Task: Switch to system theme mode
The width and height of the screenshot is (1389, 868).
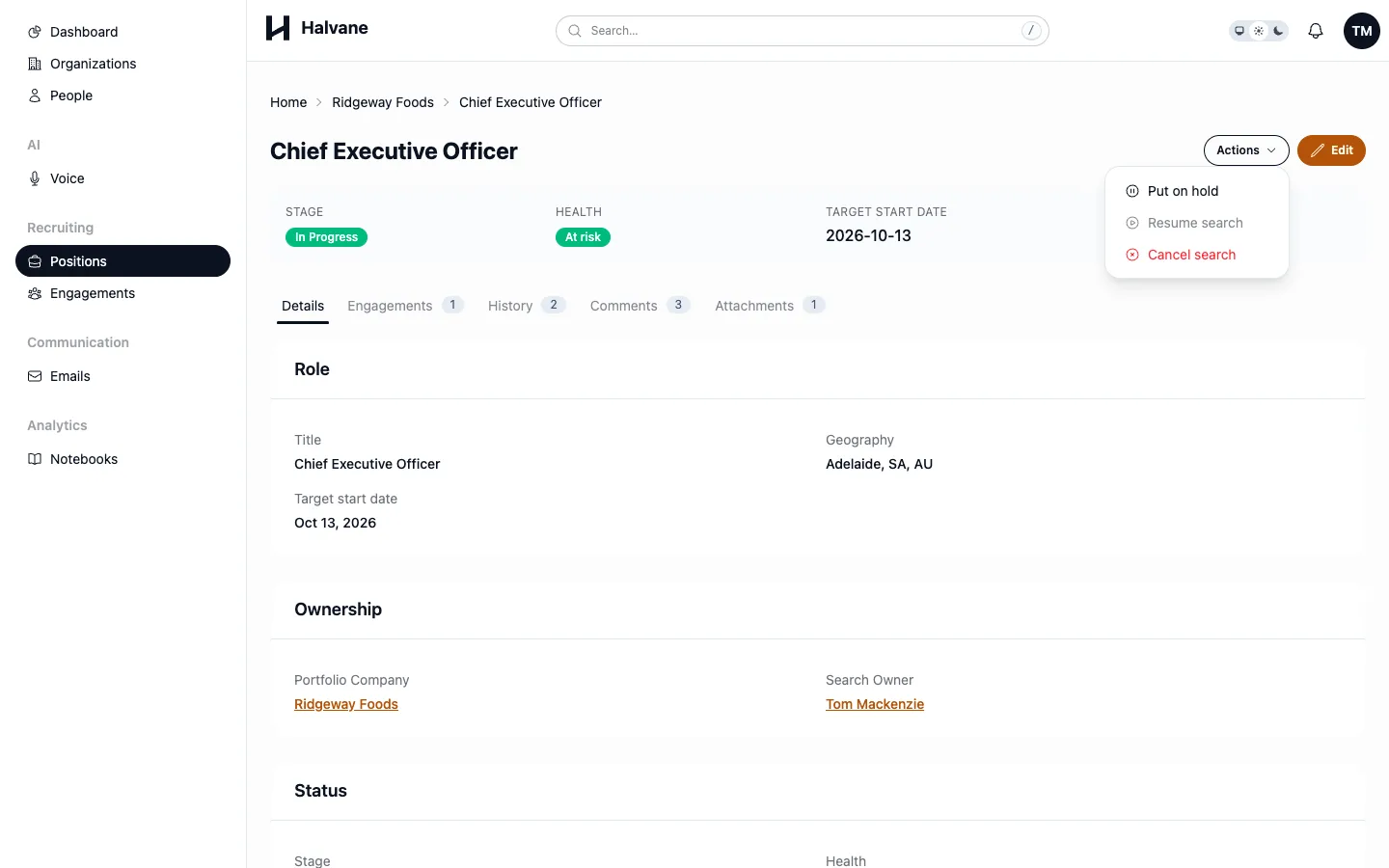Action: click(1239, 31)
